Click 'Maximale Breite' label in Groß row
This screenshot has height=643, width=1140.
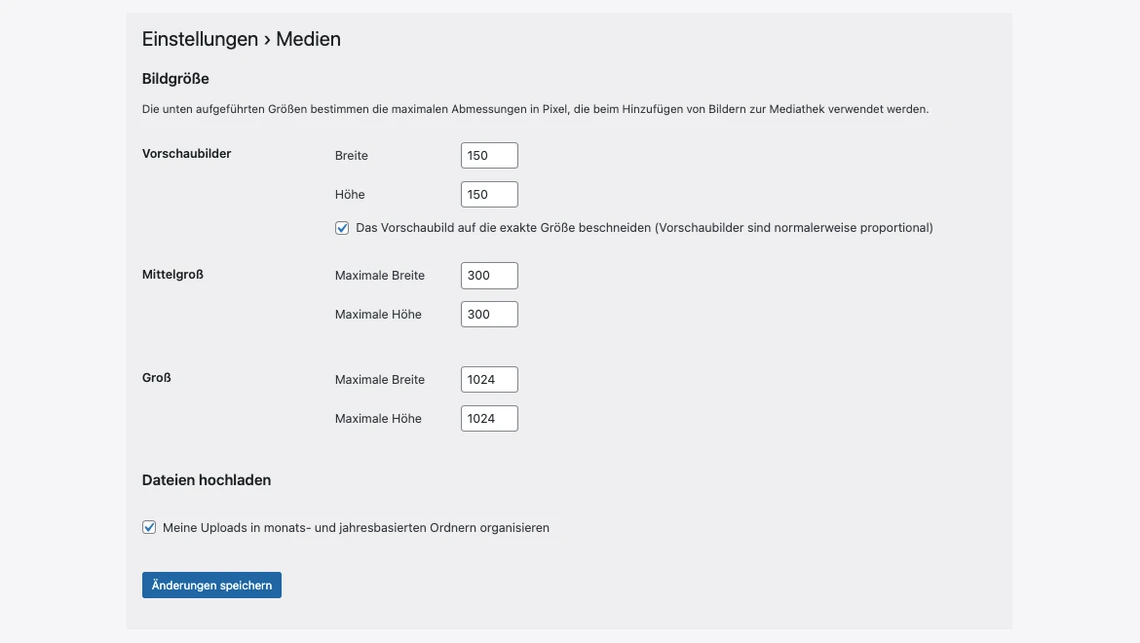tap(379, 380)
